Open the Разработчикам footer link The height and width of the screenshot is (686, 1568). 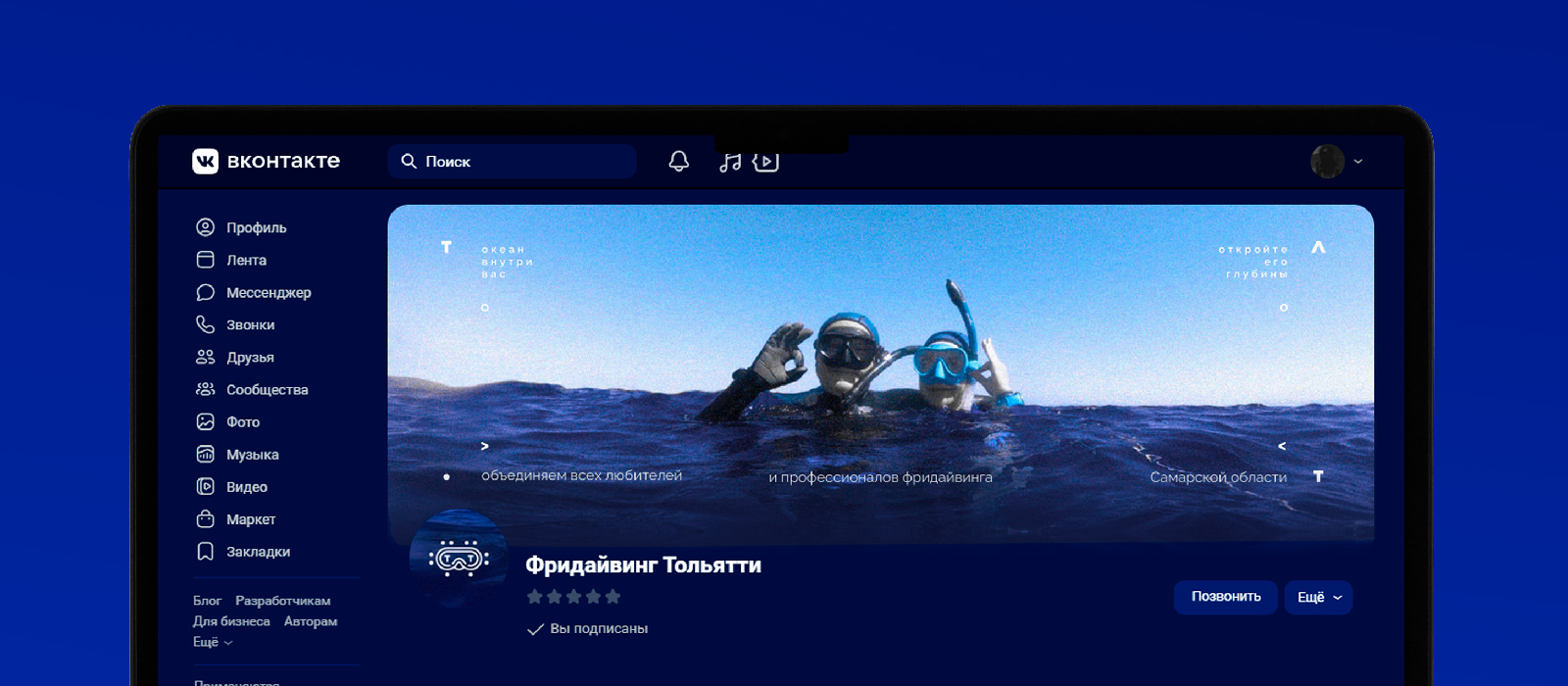(x=282, y=601)
